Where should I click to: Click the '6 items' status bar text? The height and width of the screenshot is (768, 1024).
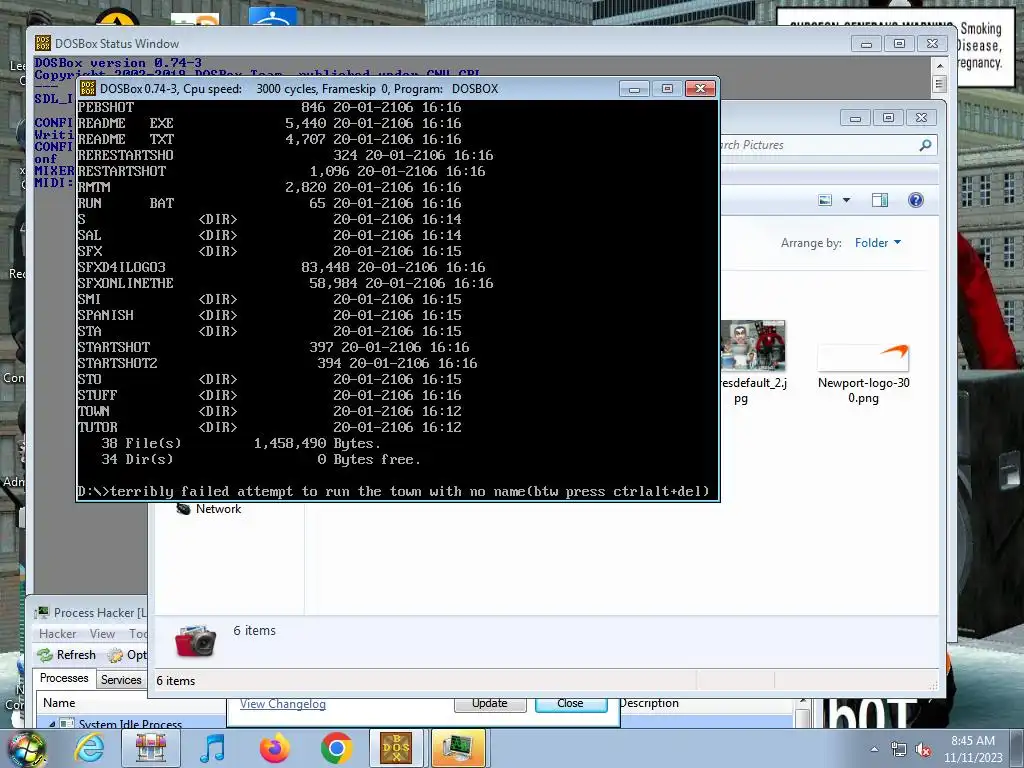pyautogui.click(x=176, y=680)
